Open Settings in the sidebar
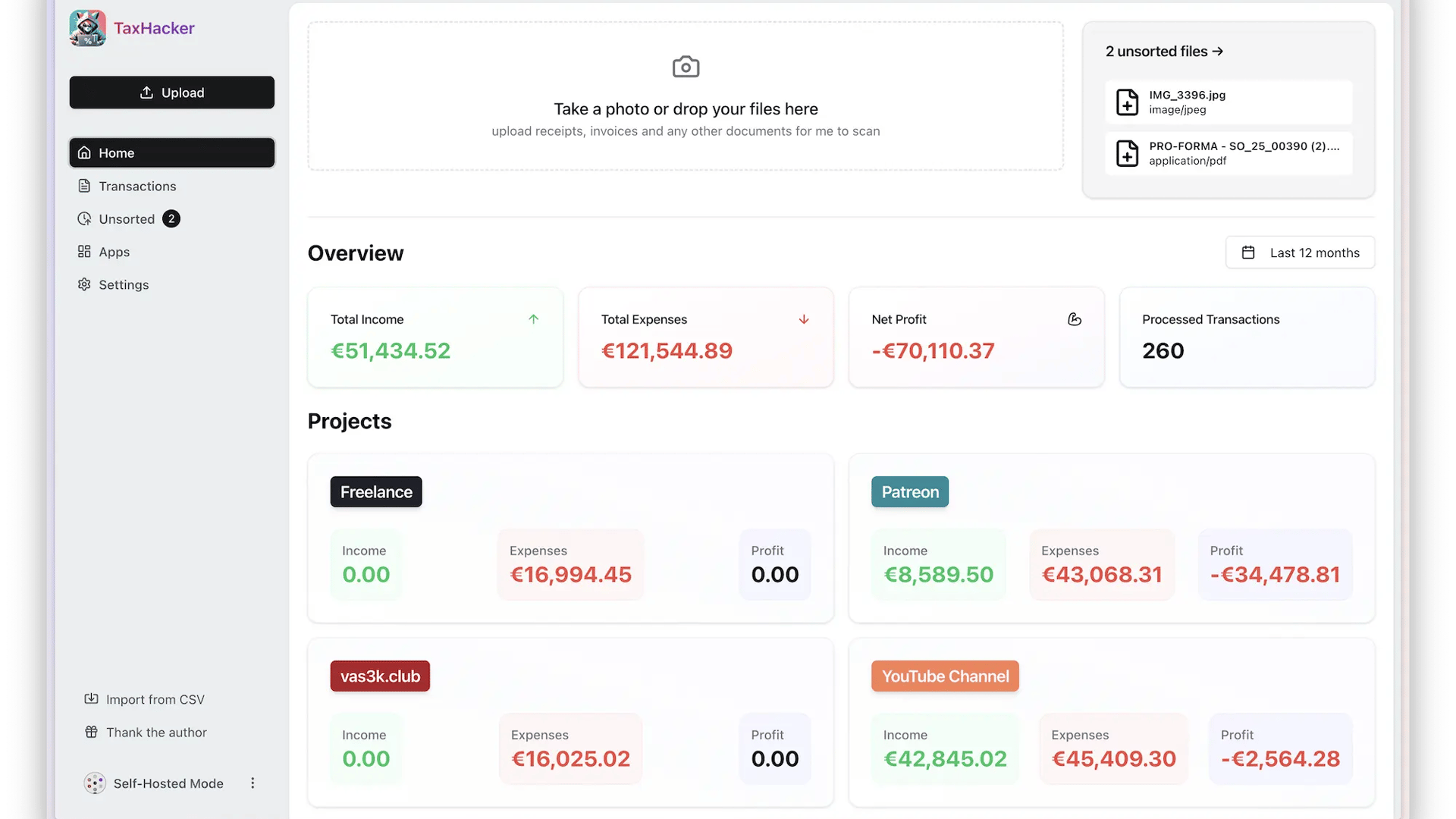This screenshot has height=819, width=1456. pyautogui.click(x=124, y=284)
